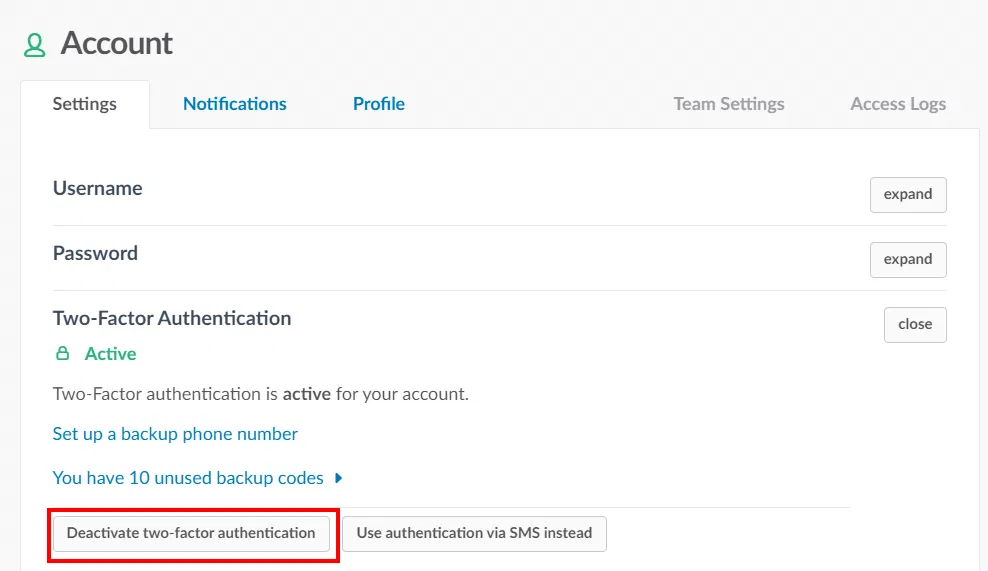This screenshot has width=988, height=571.
Task: View the Access Logs tab
Action: tap(897, 104)
